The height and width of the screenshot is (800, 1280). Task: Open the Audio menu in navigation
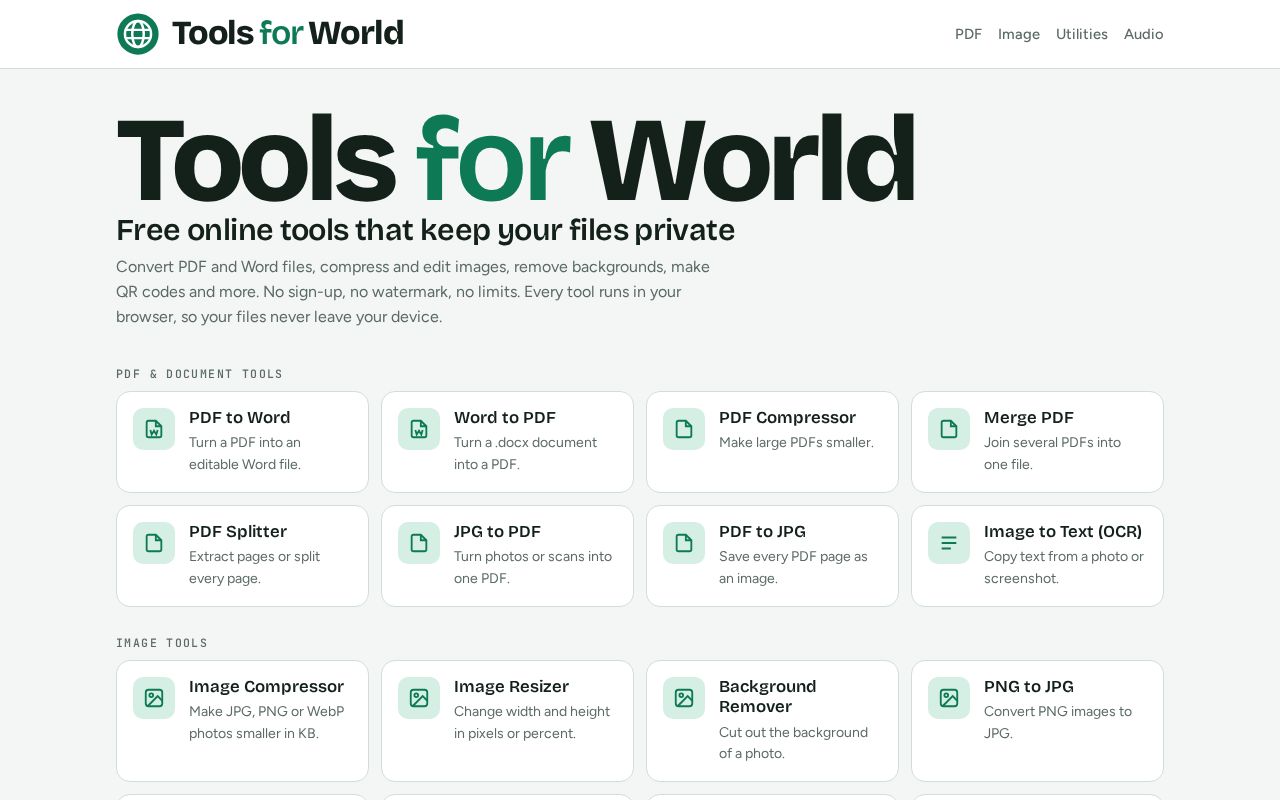tap(1143, 34)
